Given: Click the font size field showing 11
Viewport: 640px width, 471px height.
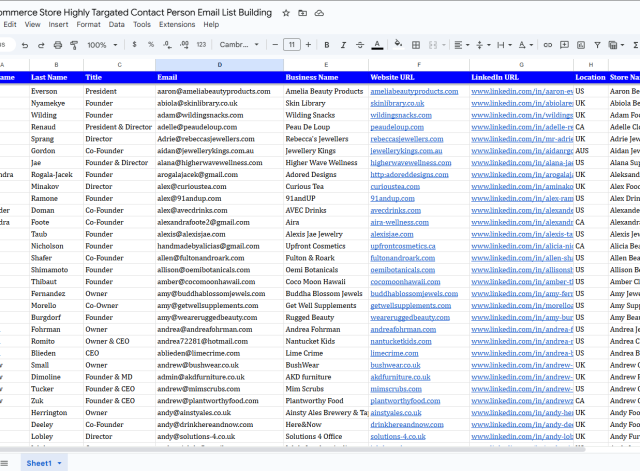Looking at the screenshot, I should point(292,44).
